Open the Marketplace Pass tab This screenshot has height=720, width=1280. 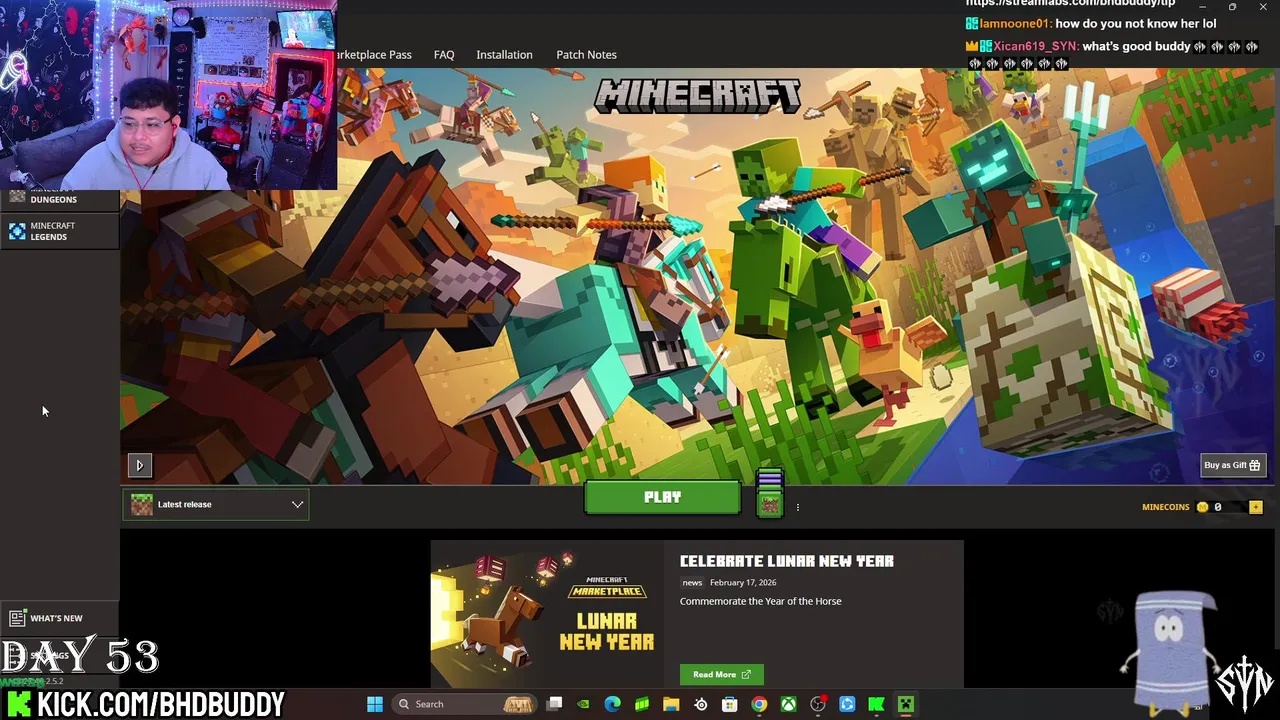click(374, 55)
